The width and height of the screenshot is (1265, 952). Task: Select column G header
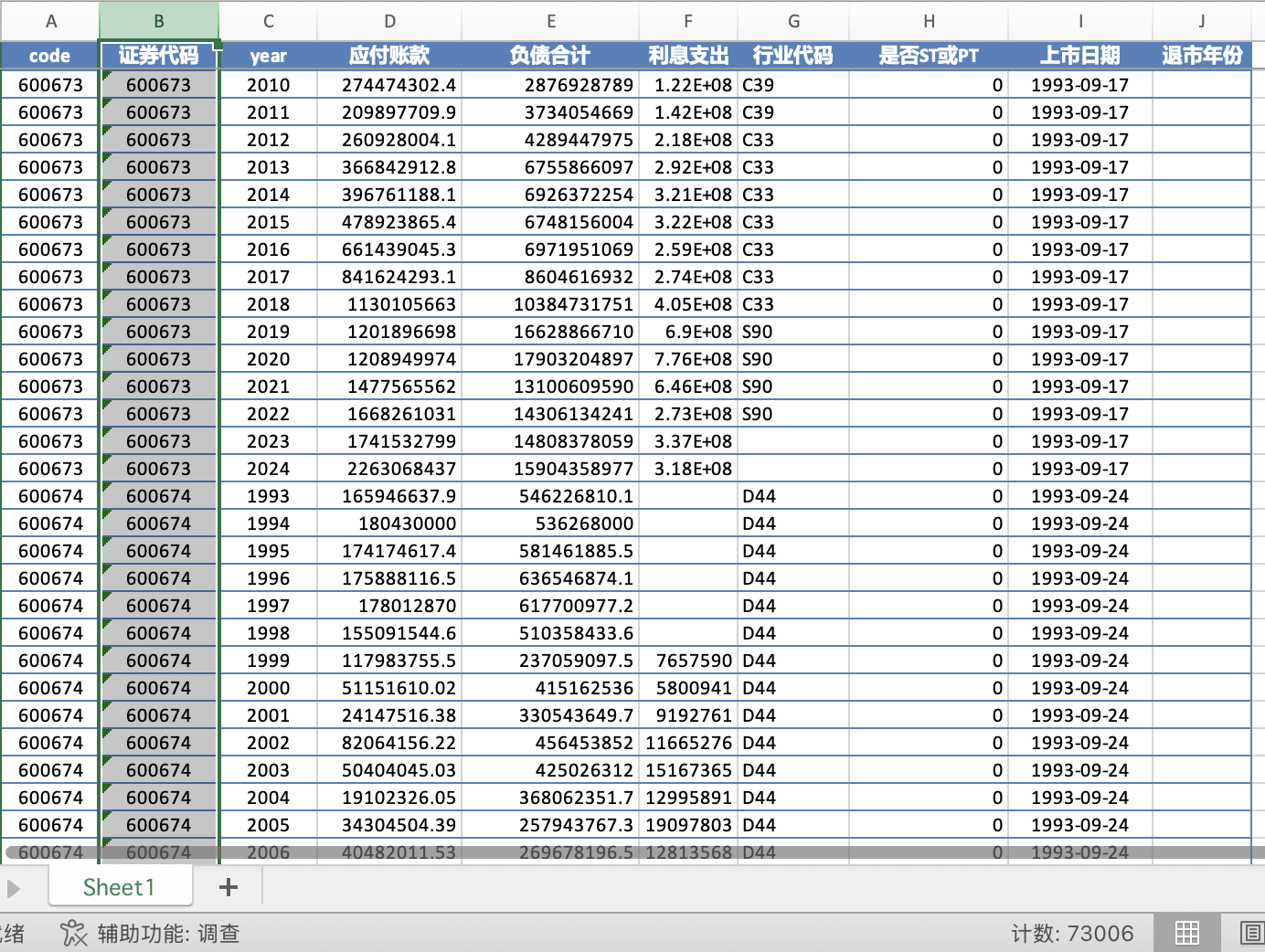(793, 21)
